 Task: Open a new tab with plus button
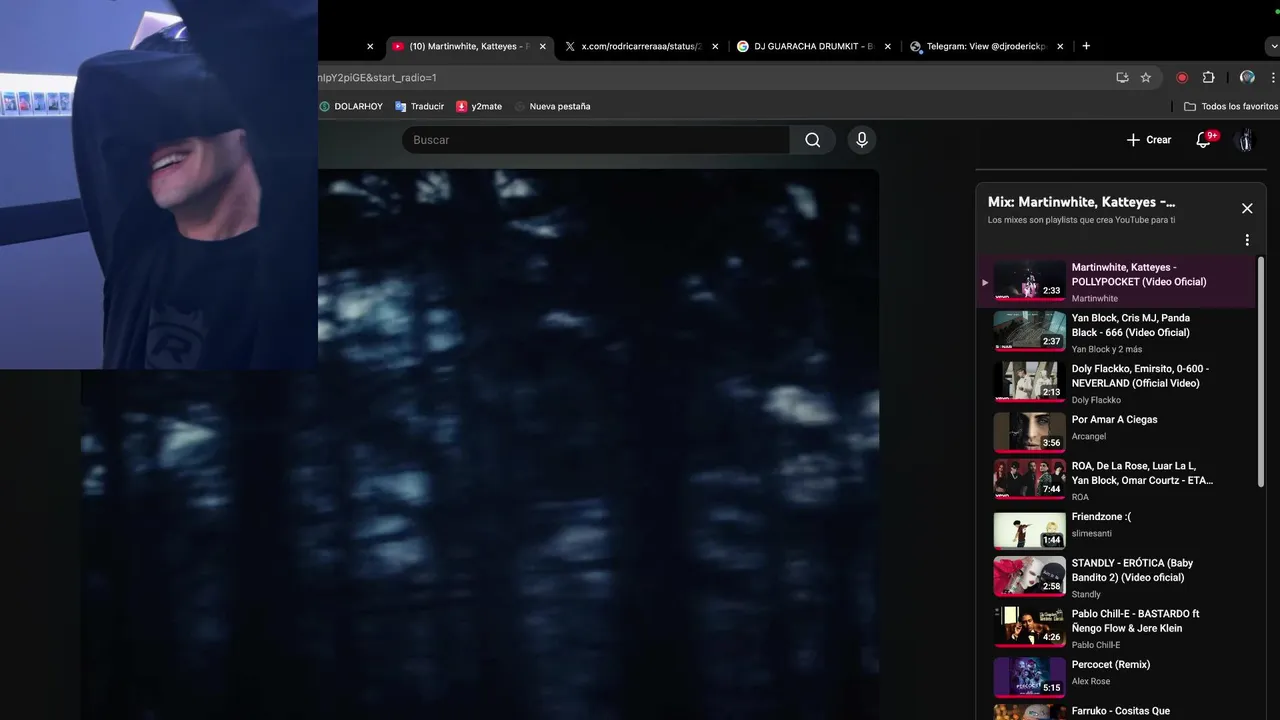coord(1086,46)
